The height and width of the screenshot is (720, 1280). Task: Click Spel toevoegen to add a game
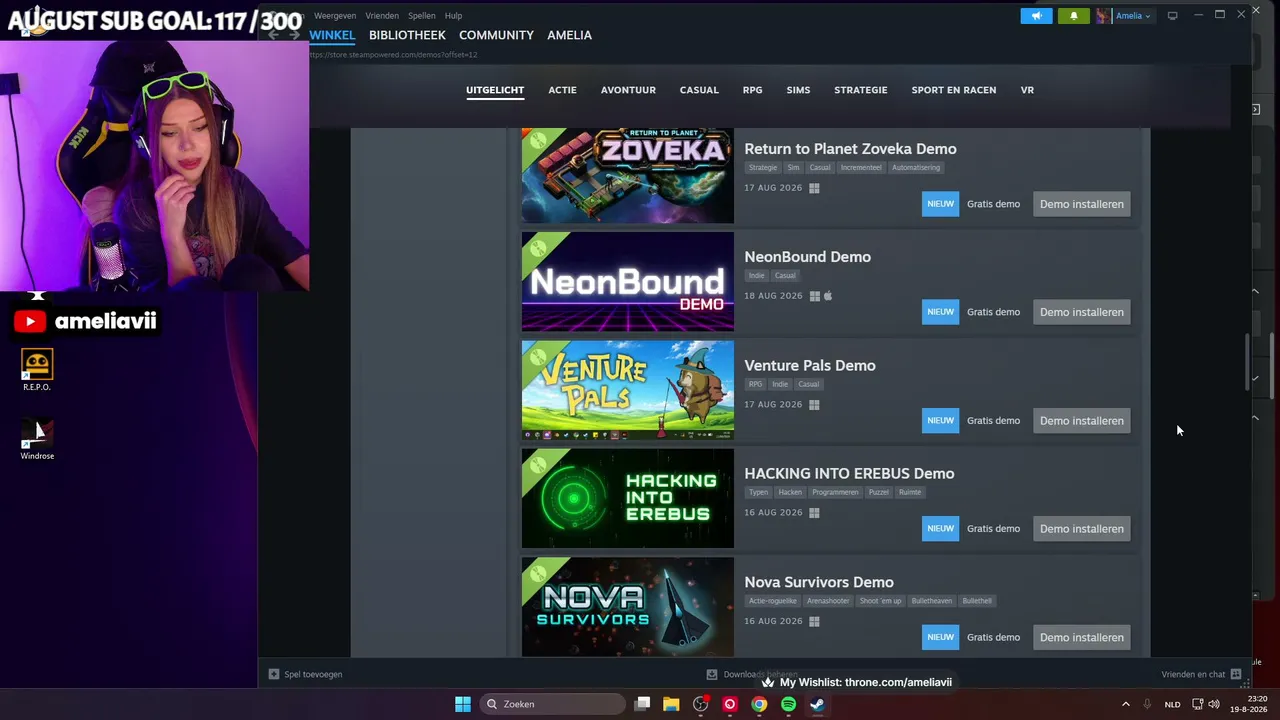click(x=305, y=675)
